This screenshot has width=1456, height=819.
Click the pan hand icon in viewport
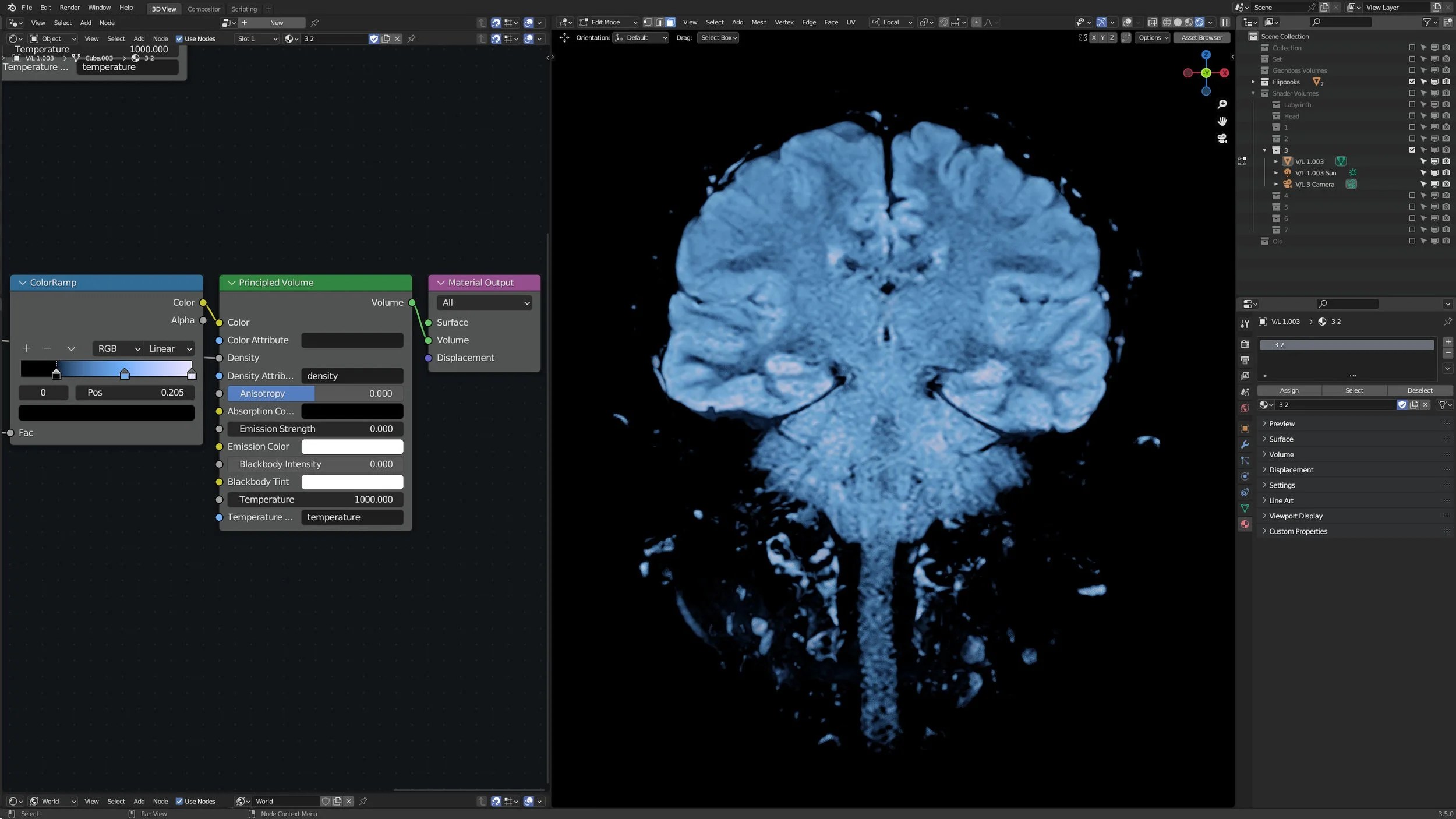coord(1222,121)
